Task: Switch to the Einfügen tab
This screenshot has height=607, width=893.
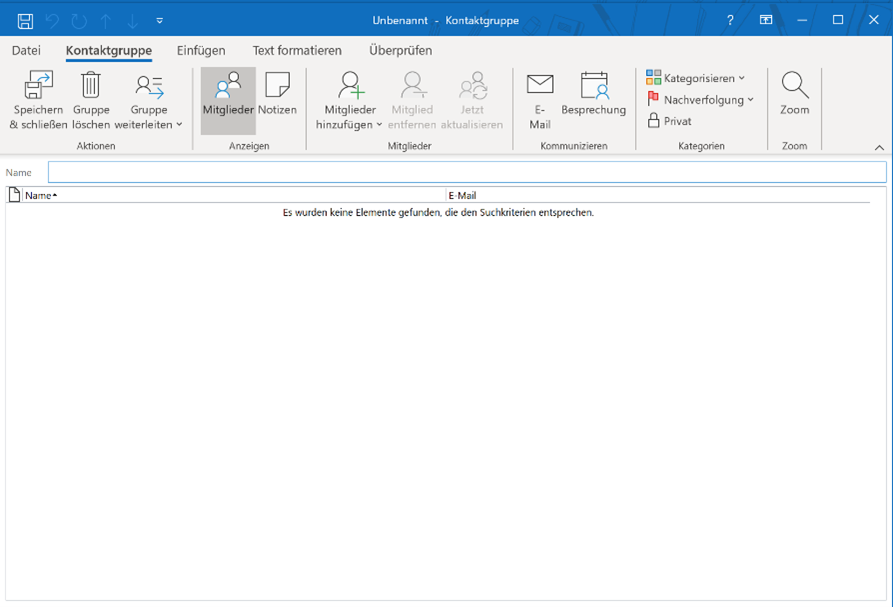Action: coord(201,50)
